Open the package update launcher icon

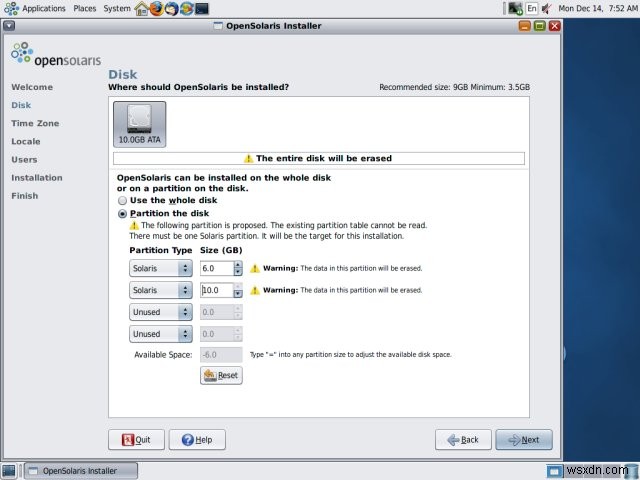click(187, 9)
